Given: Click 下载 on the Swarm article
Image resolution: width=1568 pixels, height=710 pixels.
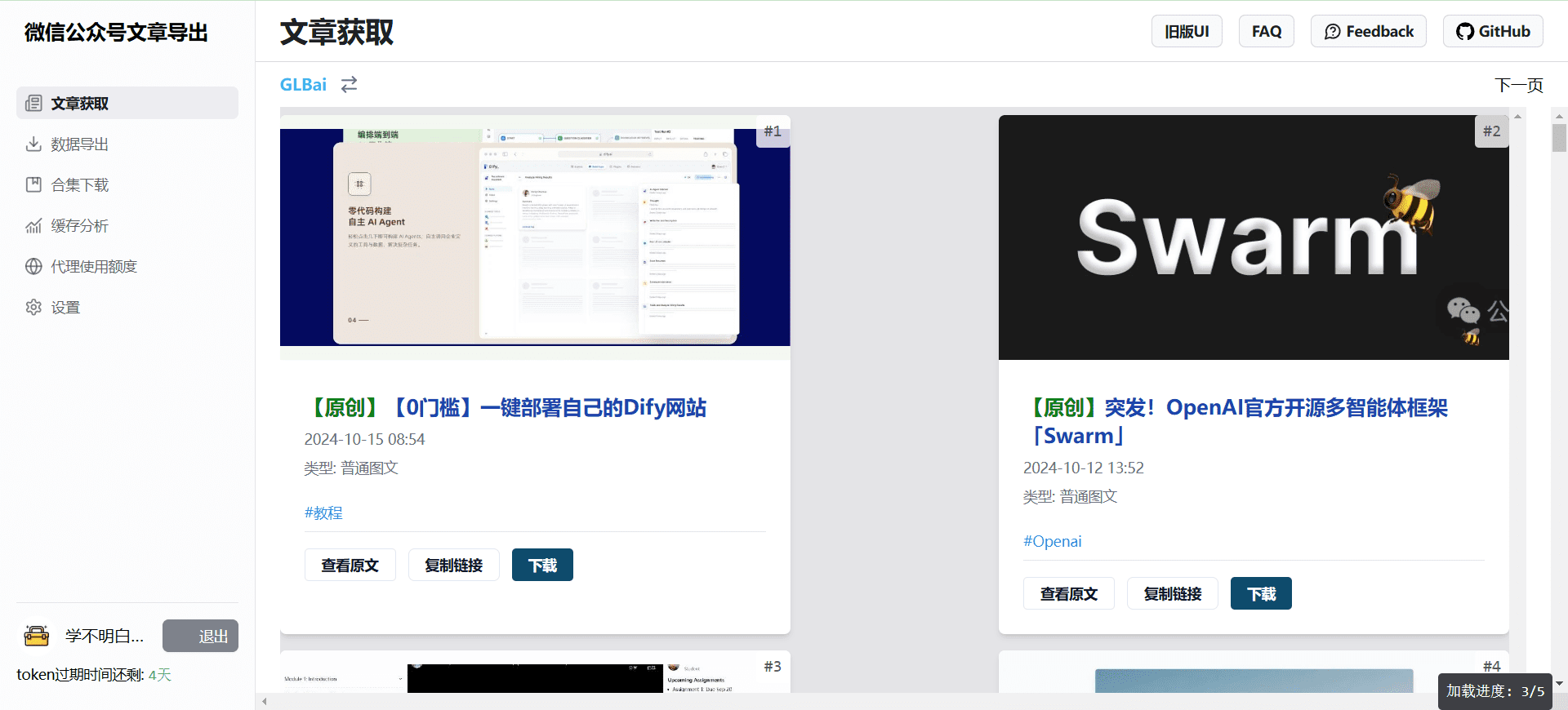Looking at the screenshot, I should [1261, 593].
